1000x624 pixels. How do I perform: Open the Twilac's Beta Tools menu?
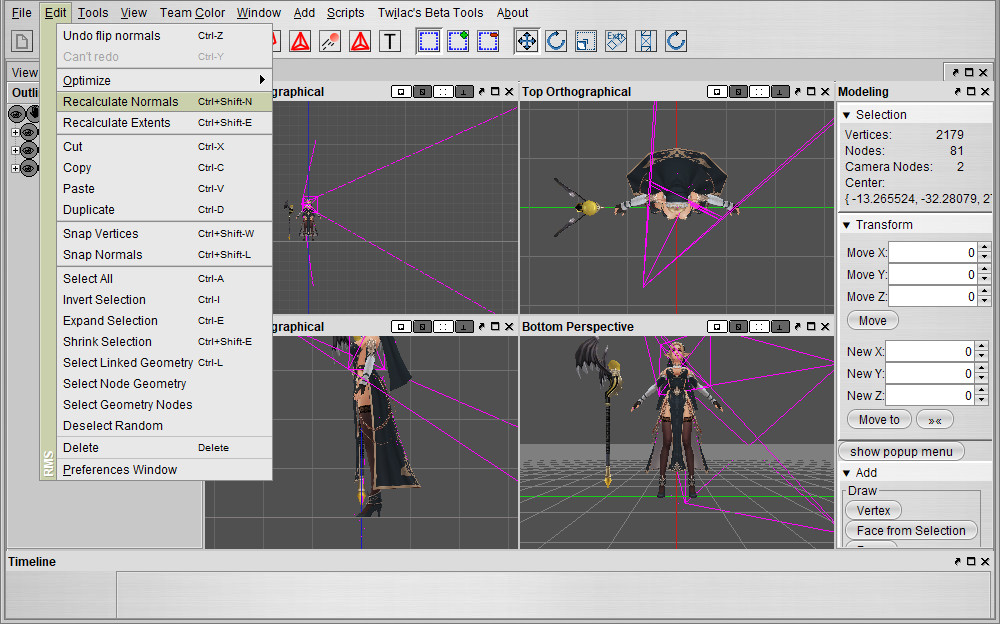click(430, 13)
